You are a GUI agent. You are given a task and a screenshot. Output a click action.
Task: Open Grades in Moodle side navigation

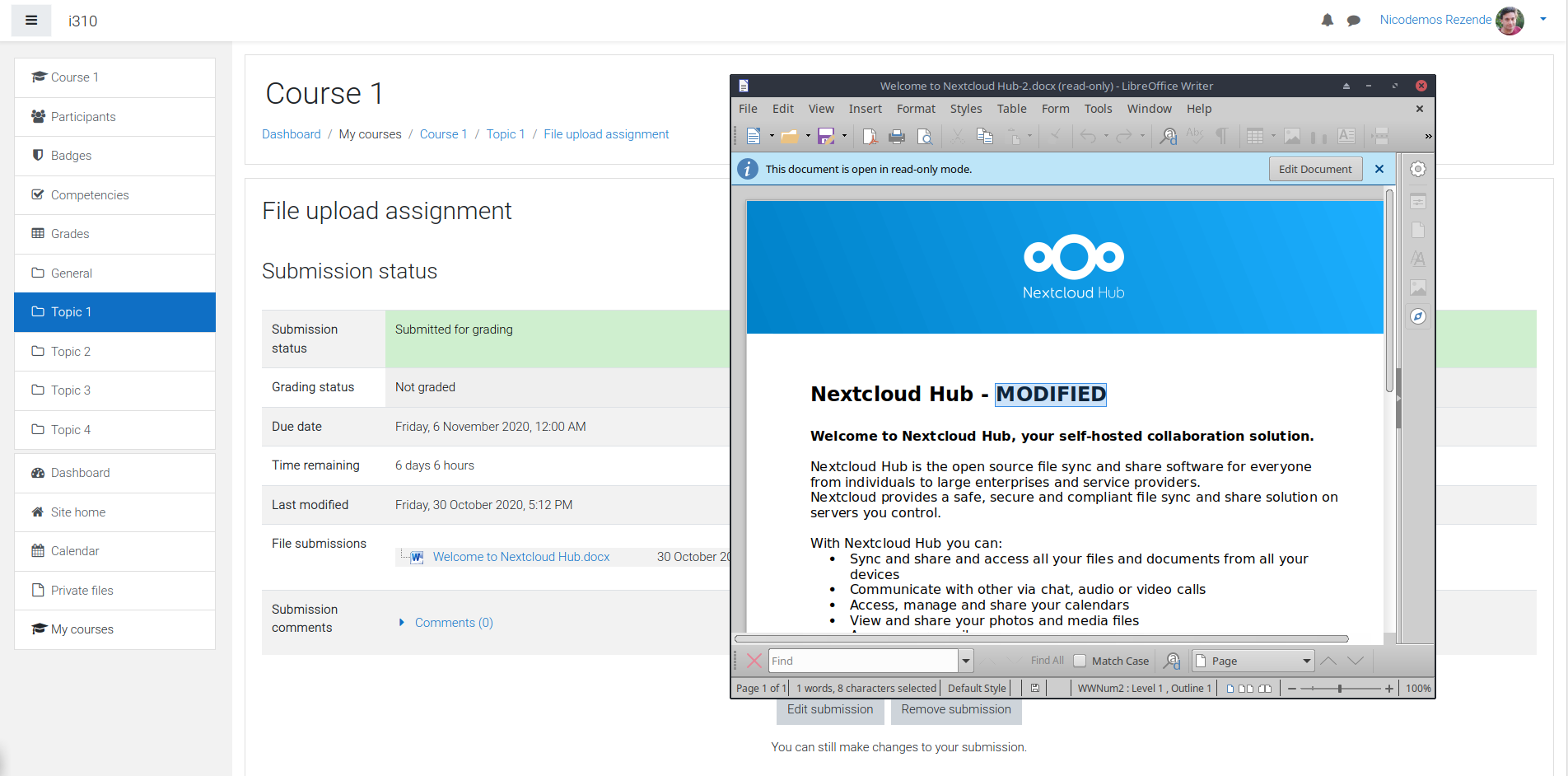[x=114, y=234]
